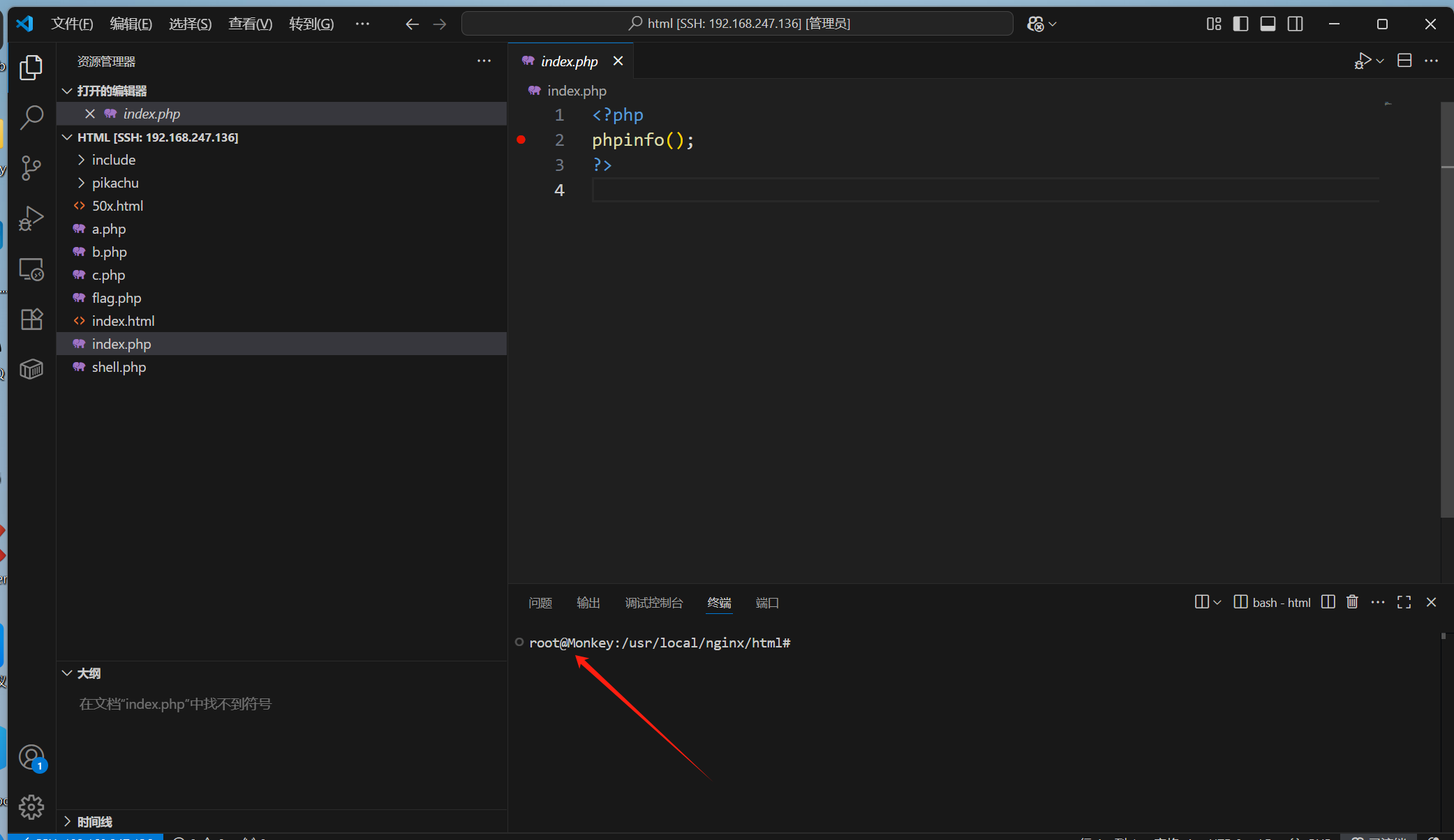Toggle the bottom panel layout button
1454x840 pixels.
tap(1268, 24)
